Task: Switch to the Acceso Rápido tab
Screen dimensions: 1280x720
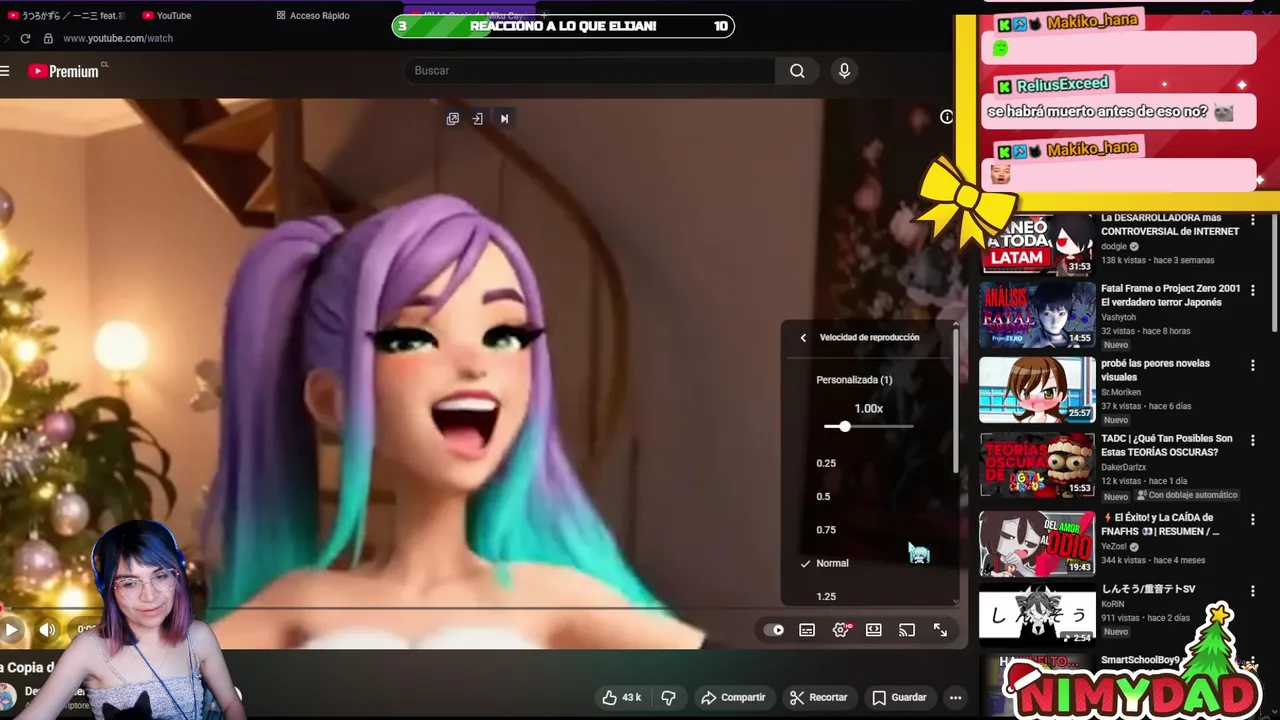Action: pos(312,15)
